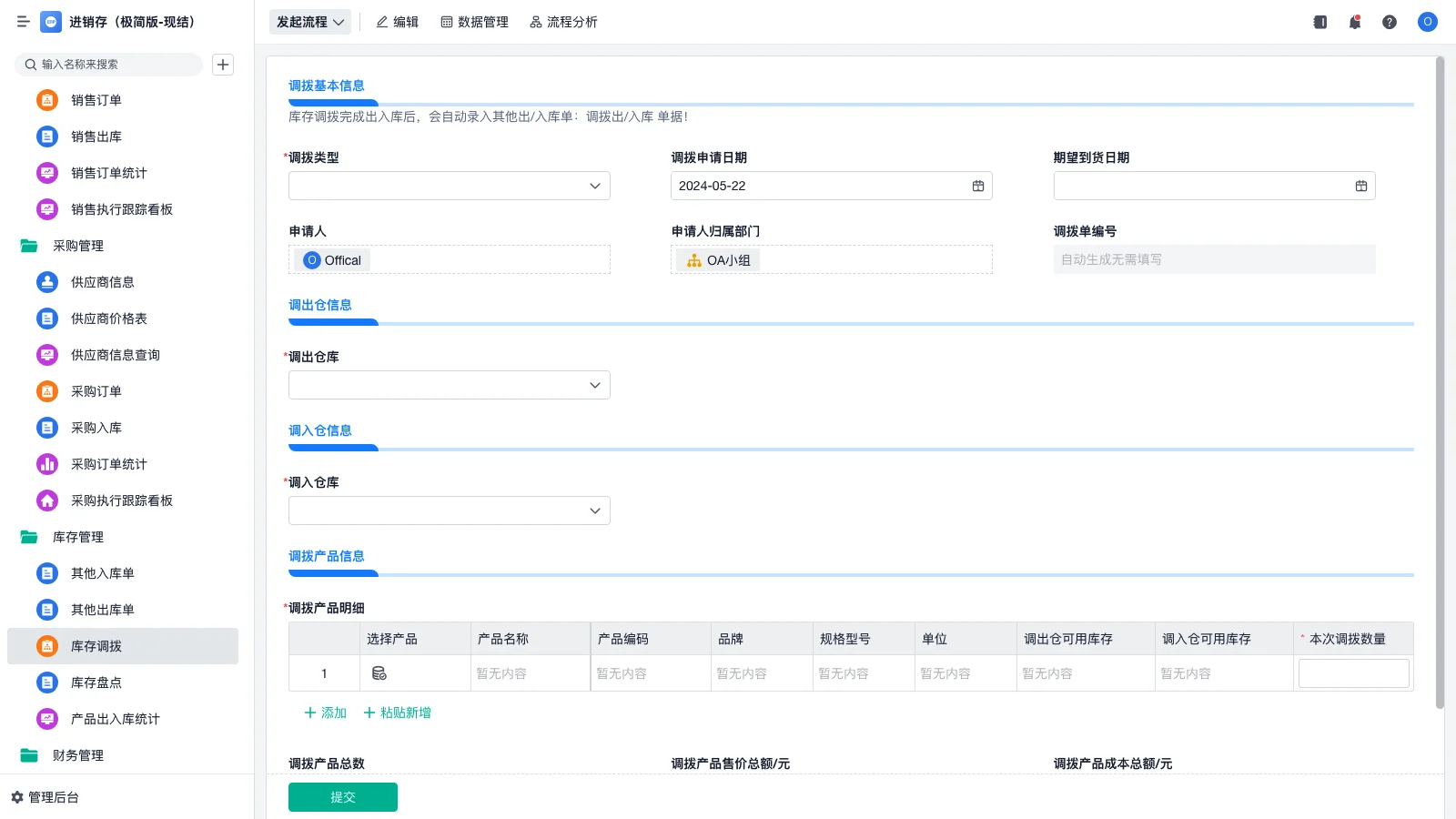Open the help question mark icon
Screen dimensions: 1456x819
click(1390, 22)
